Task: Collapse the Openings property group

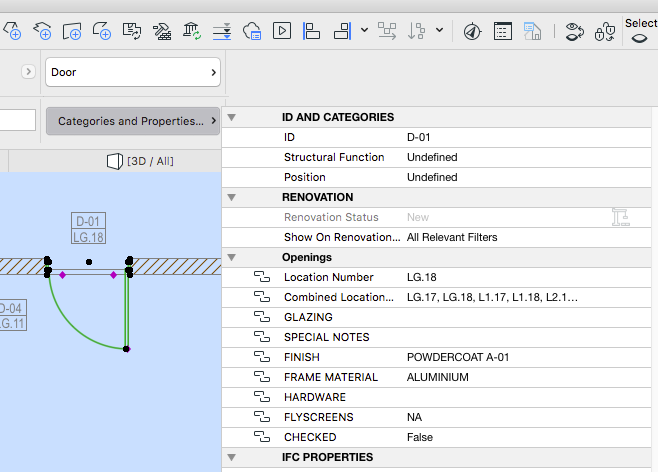Action: click(x=232, y=257)
